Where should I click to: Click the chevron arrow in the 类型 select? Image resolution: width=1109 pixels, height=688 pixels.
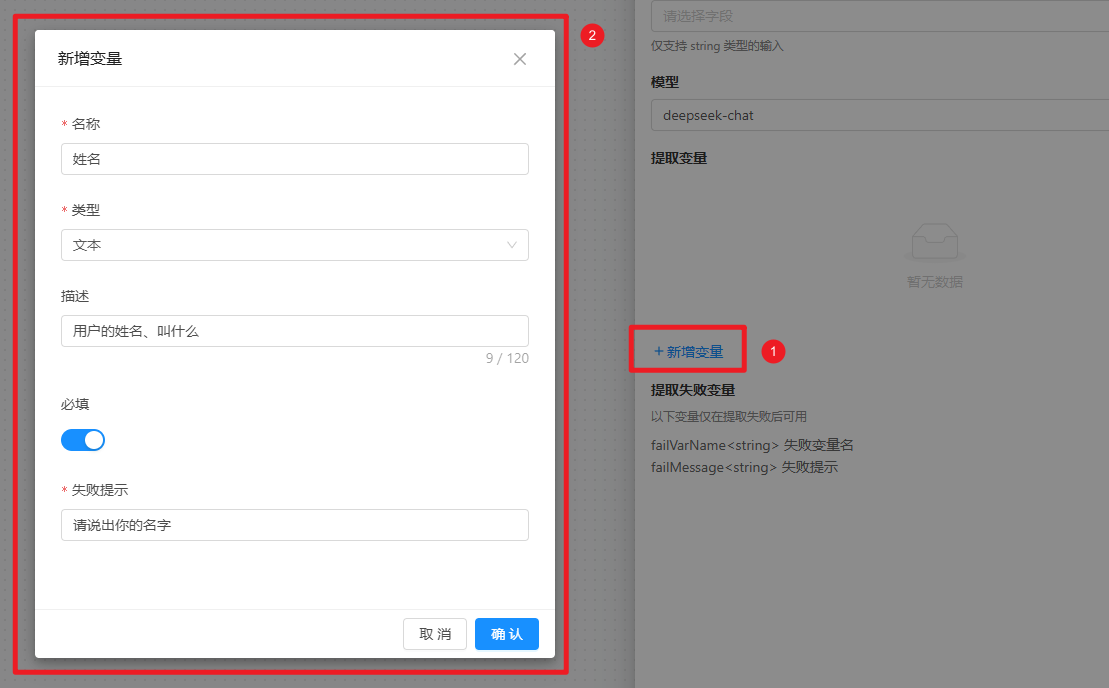(512, 245)
